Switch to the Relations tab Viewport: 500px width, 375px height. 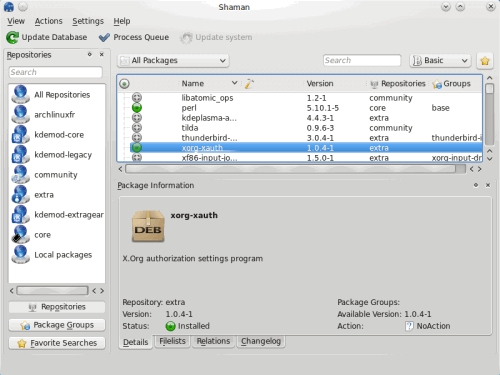tap(213, 341)
